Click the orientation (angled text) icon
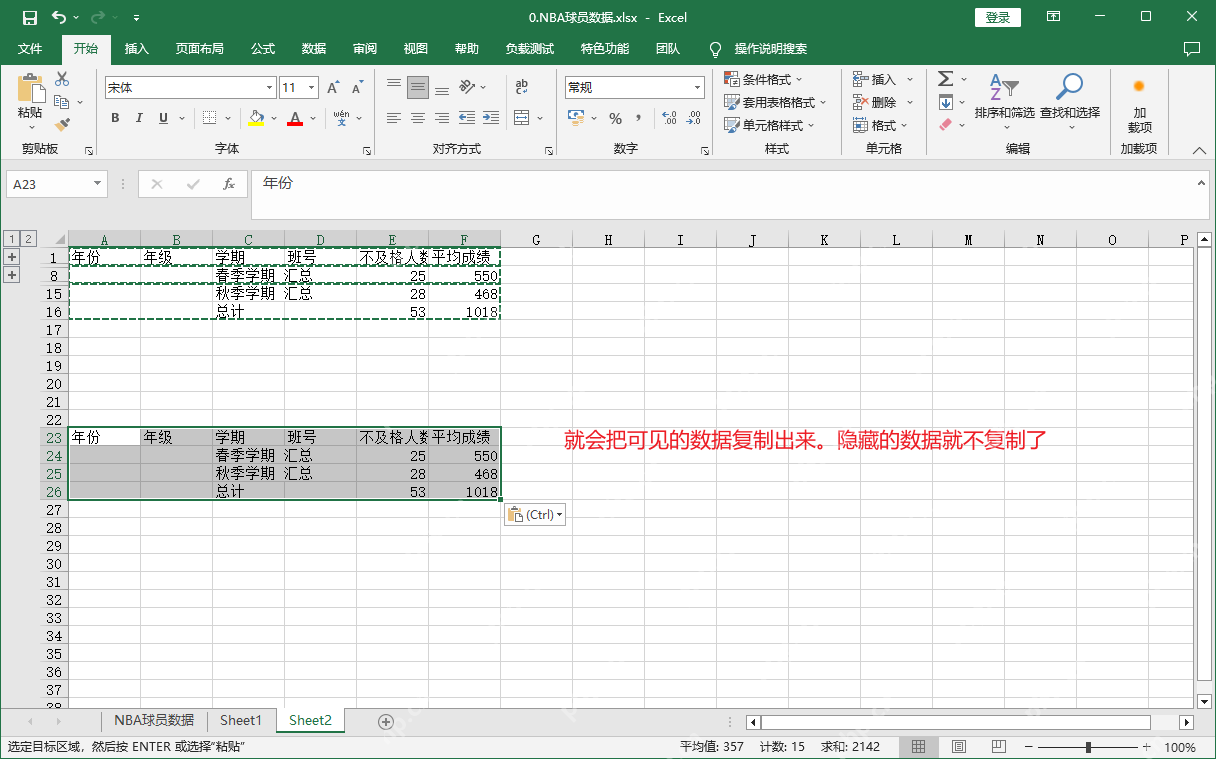 pos(467,87)
